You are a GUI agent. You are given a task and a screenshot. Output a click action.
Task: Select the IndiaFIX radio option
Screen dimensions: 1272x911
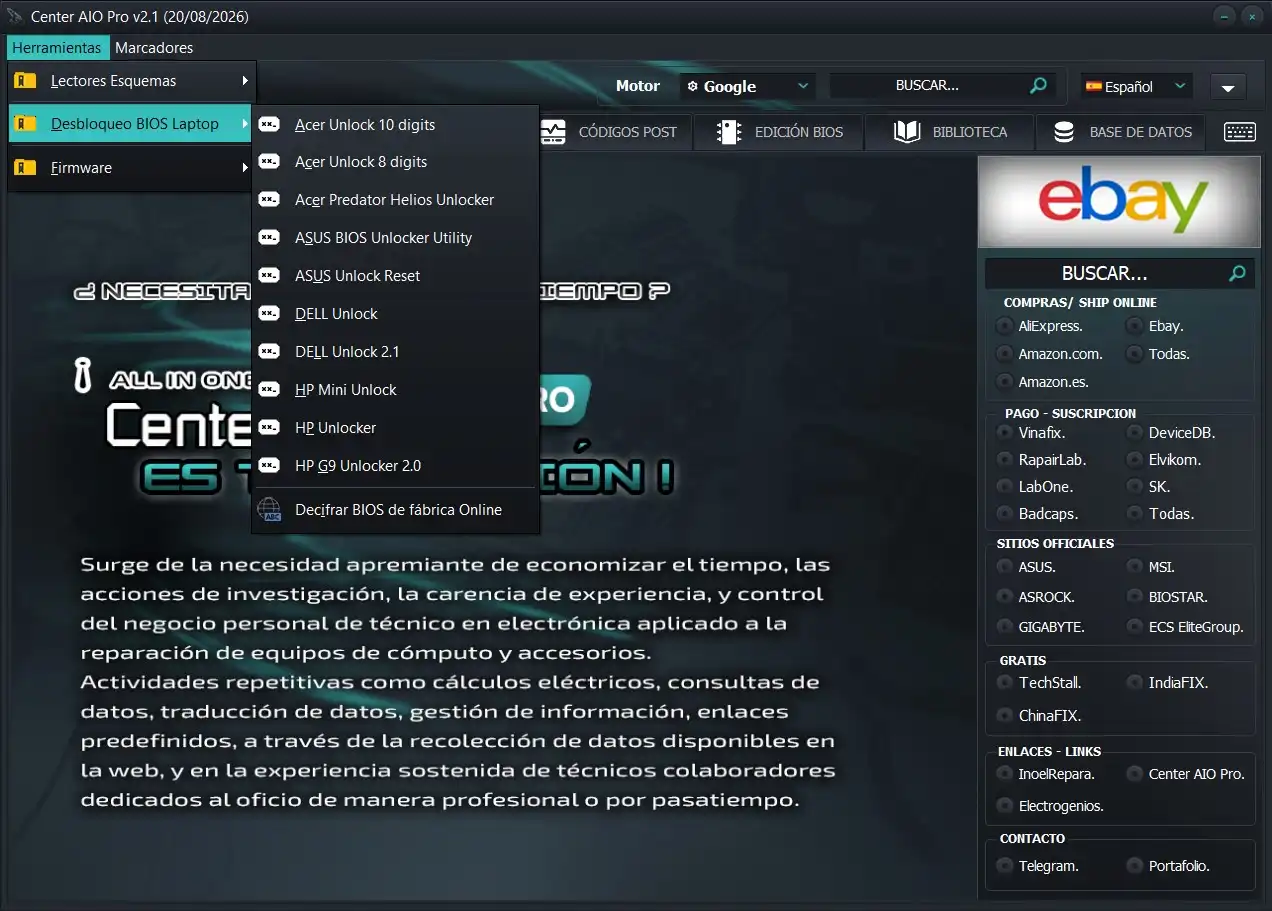(1134, 683)
